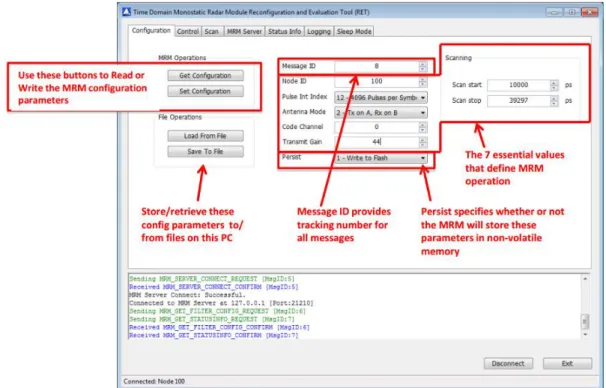Click the log pane scroll-up arrow

point(585,279)
